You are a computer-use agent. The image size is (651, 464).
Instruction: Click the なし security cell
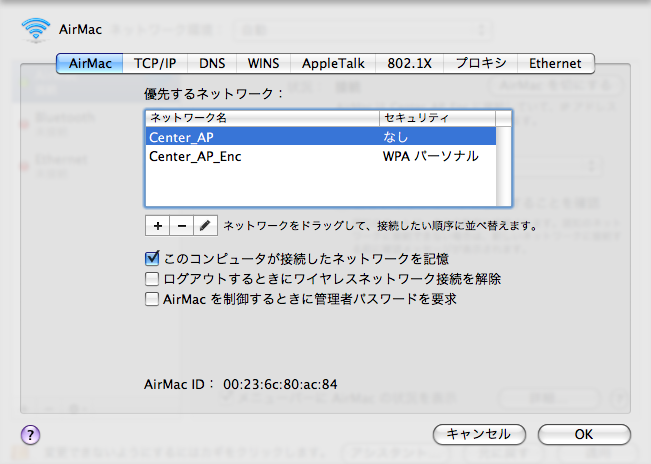(395, 137)
